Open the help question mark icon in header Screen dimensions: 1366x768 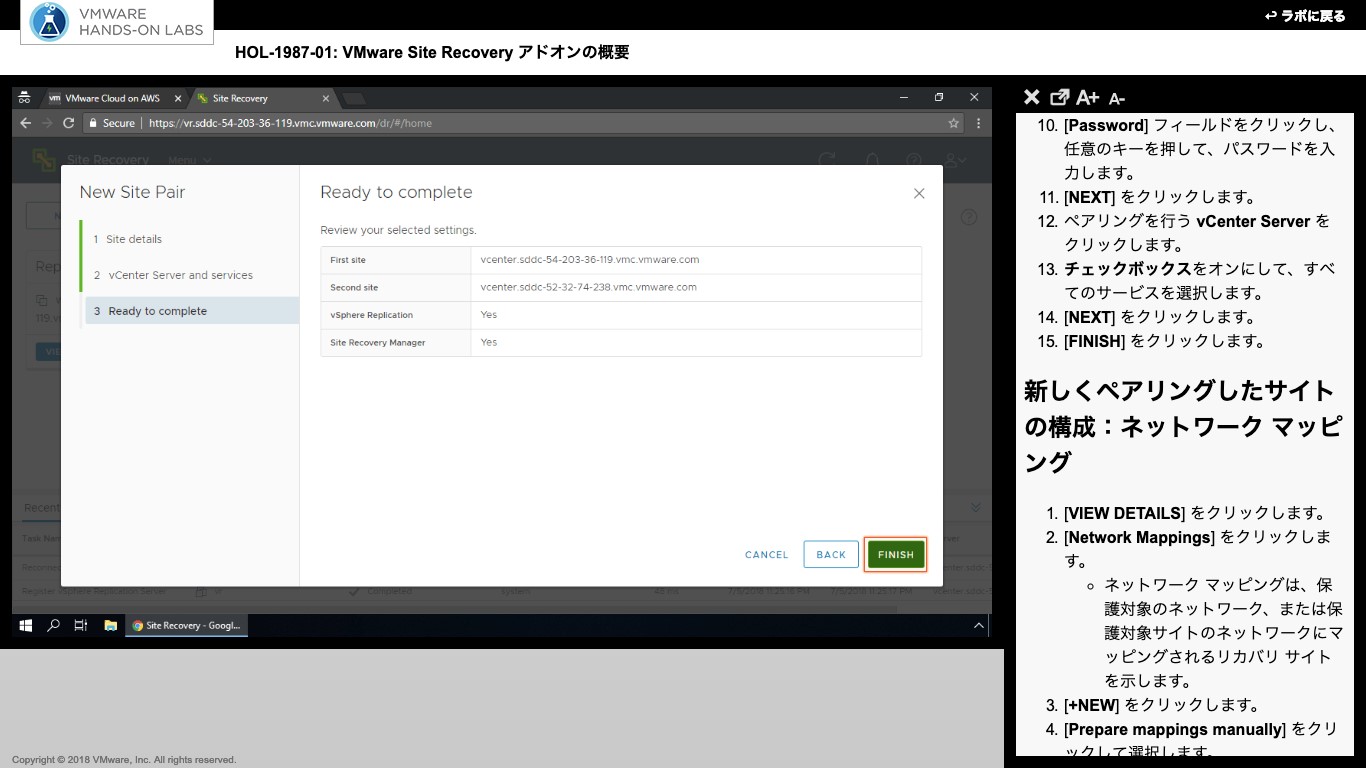tap(914, 160)
